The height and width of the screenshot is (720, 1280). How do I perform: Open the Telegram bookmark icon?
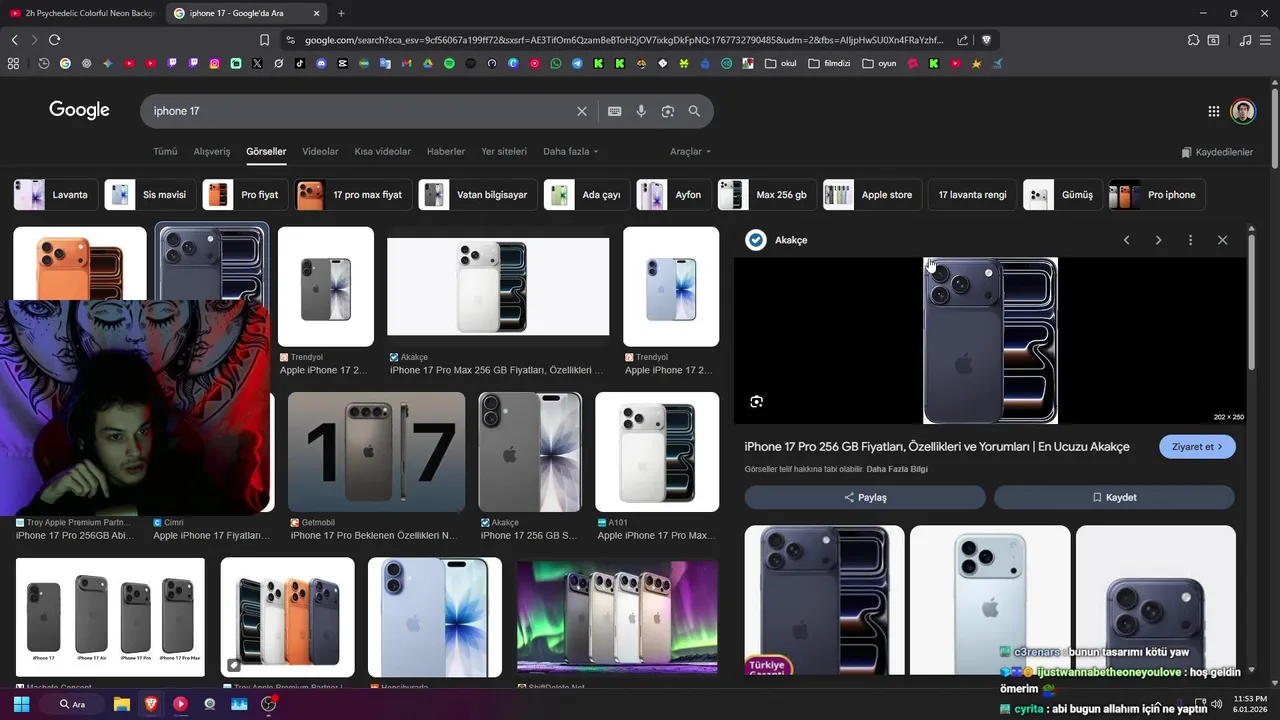click(577, 63)
